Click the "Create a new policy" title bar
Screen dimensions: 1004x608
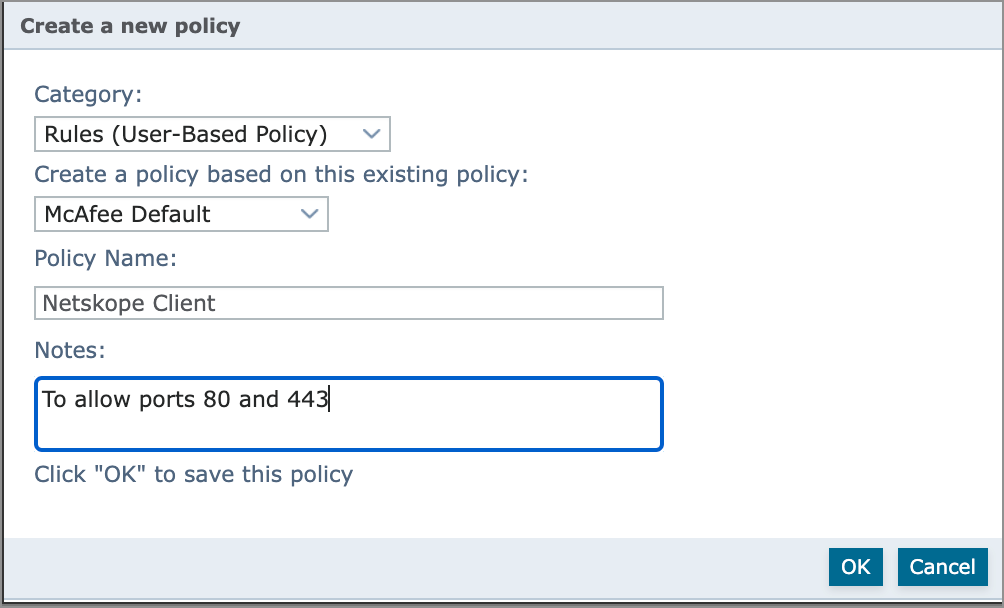click(x=130, y=26)
